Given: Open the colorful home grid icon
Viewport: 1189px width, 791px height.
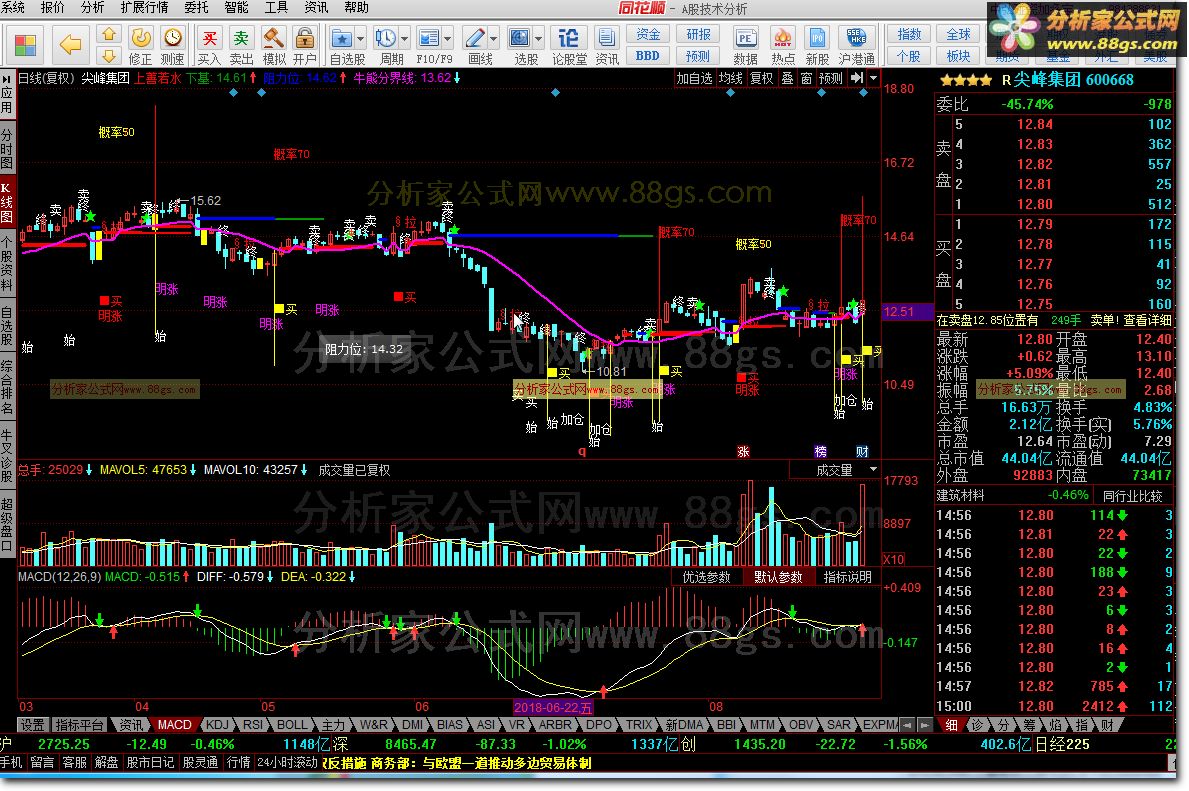Looking at the screenshot, I should click(x=25, y=46).
